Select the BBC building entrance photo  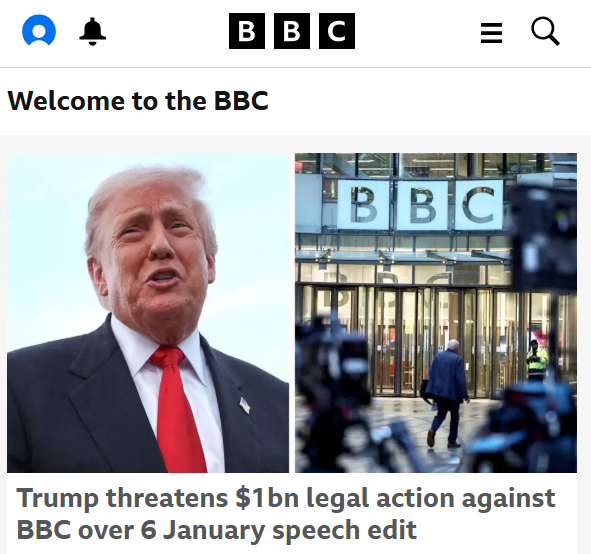tap(436, 313)
